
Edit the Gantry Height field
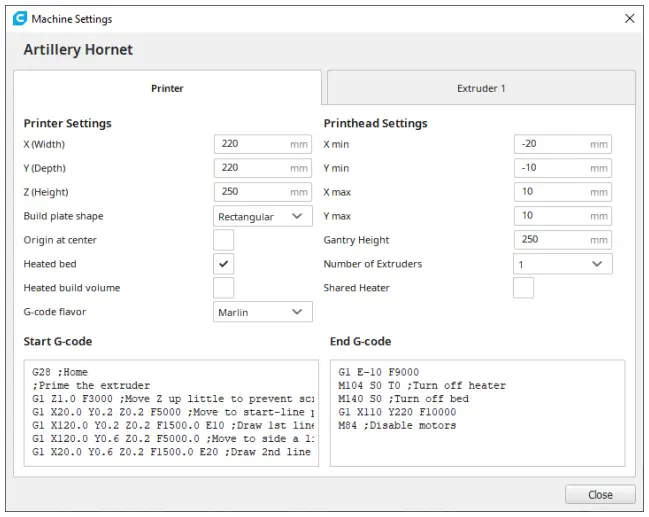point(562,240)
